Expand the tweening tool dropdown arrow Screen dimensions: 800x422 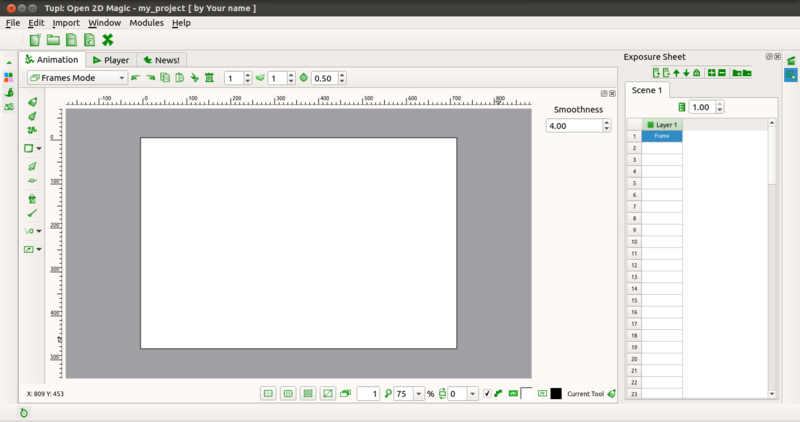(39, 231)
